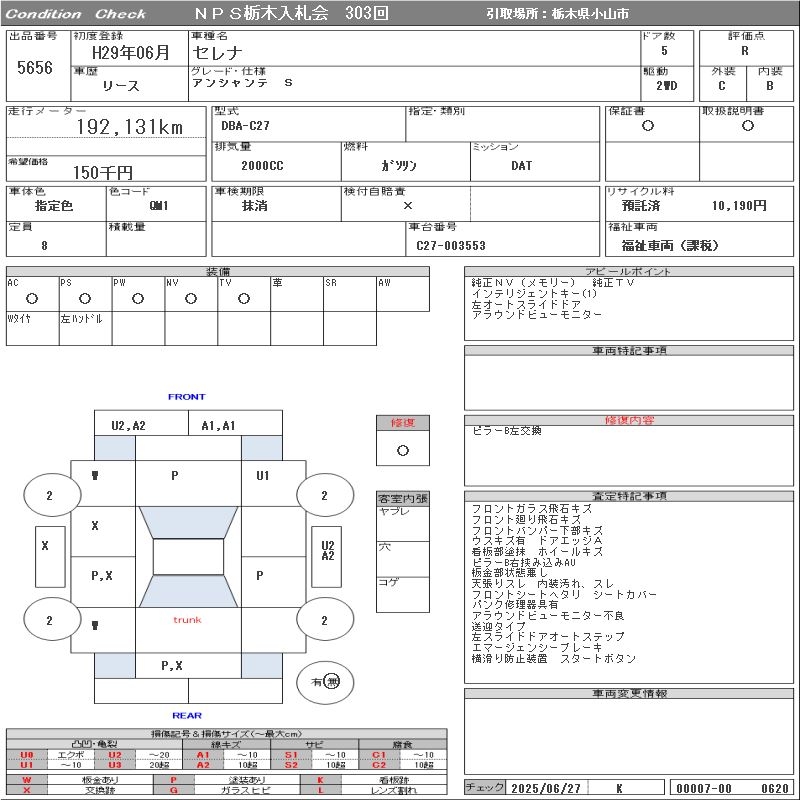Click the 修復内容 section header
The width and height of the screenshot is (800, 800).
click(629, 420)
